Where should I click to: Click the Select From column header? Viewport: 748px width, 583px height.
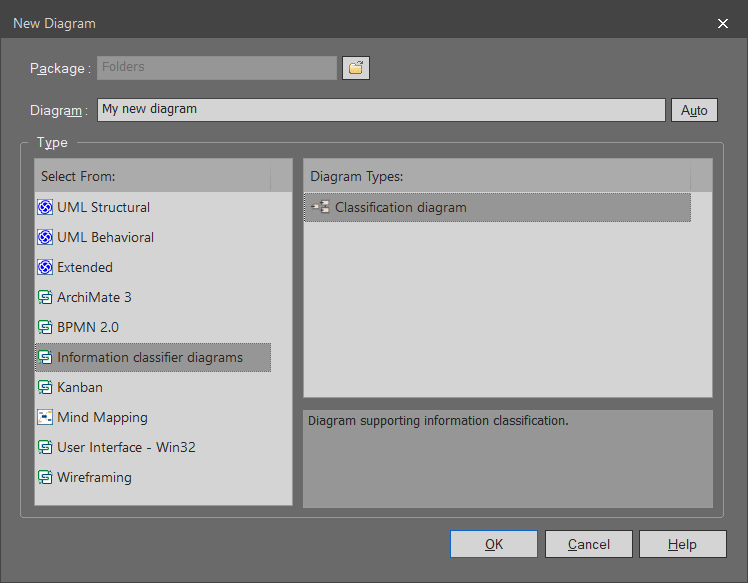point(152,177)
